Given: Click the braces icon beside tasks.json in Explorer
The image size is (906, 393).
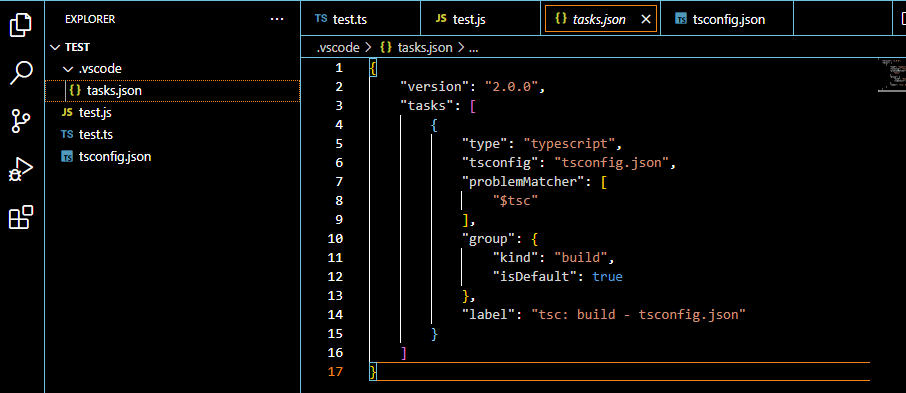Looking at the screenshot, I should [x=75, y=91].
